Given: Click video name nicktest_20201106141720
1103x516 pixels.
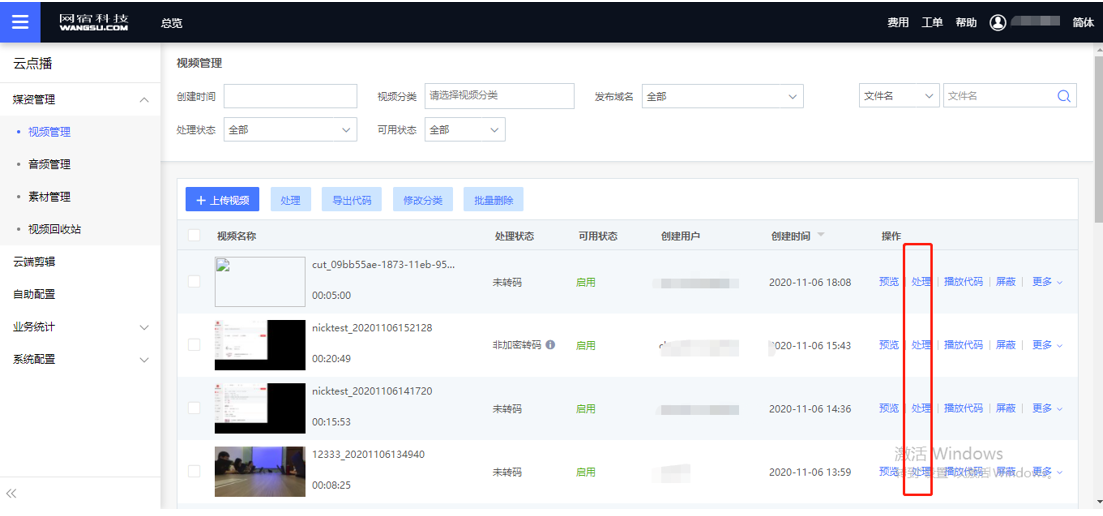Looking at the screenshot, I should point(372,391).
